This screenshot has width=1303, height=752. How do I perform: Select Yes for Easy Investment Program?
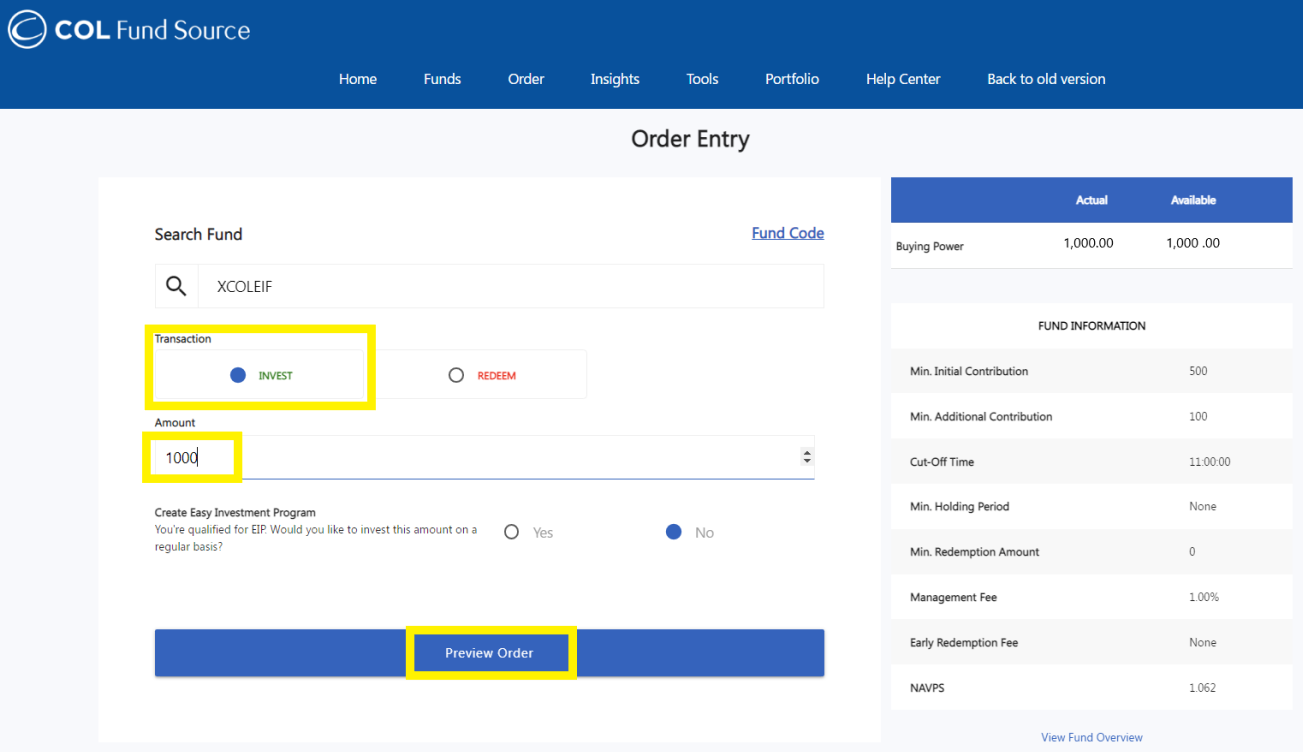coord(512,532)
